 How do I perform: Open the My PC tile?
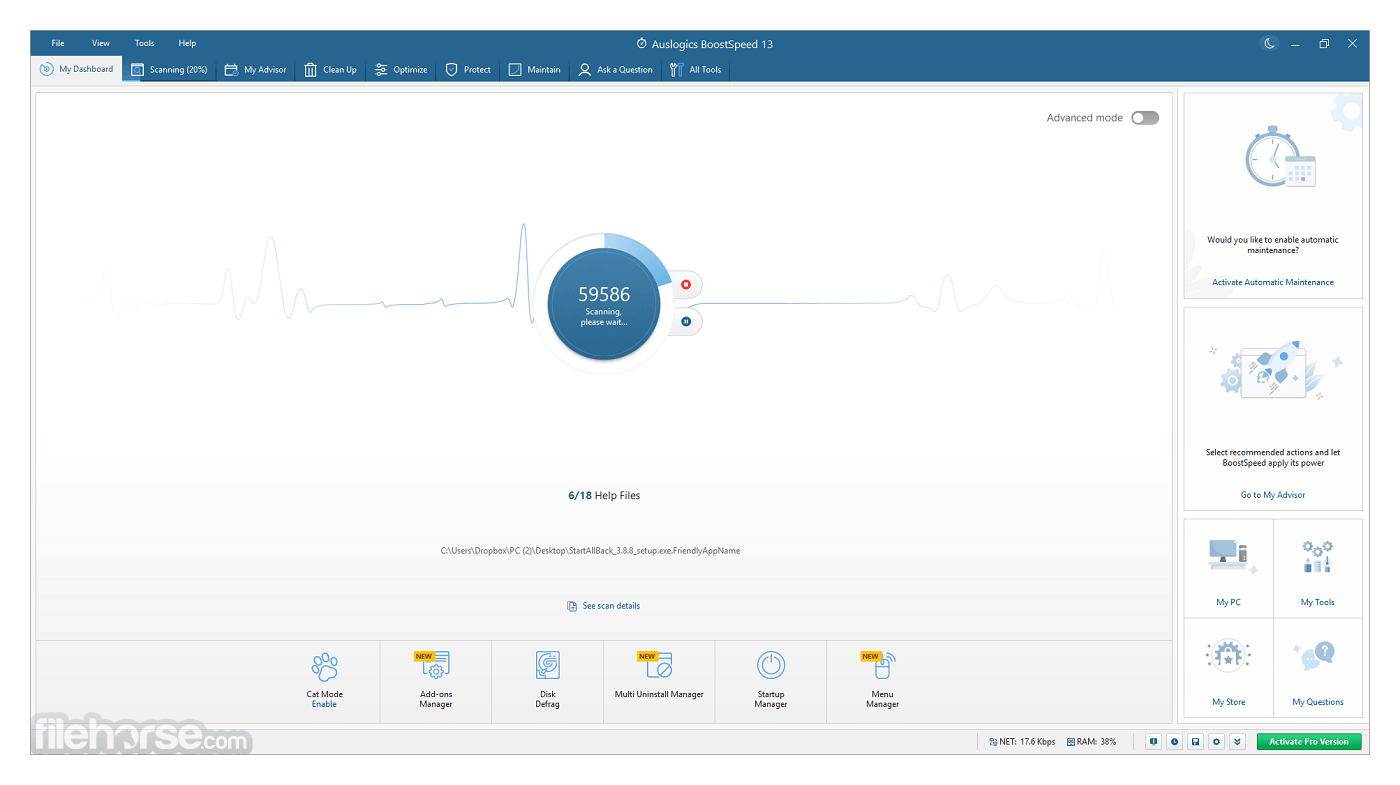pyautogui.click(x=1228, y=568)
